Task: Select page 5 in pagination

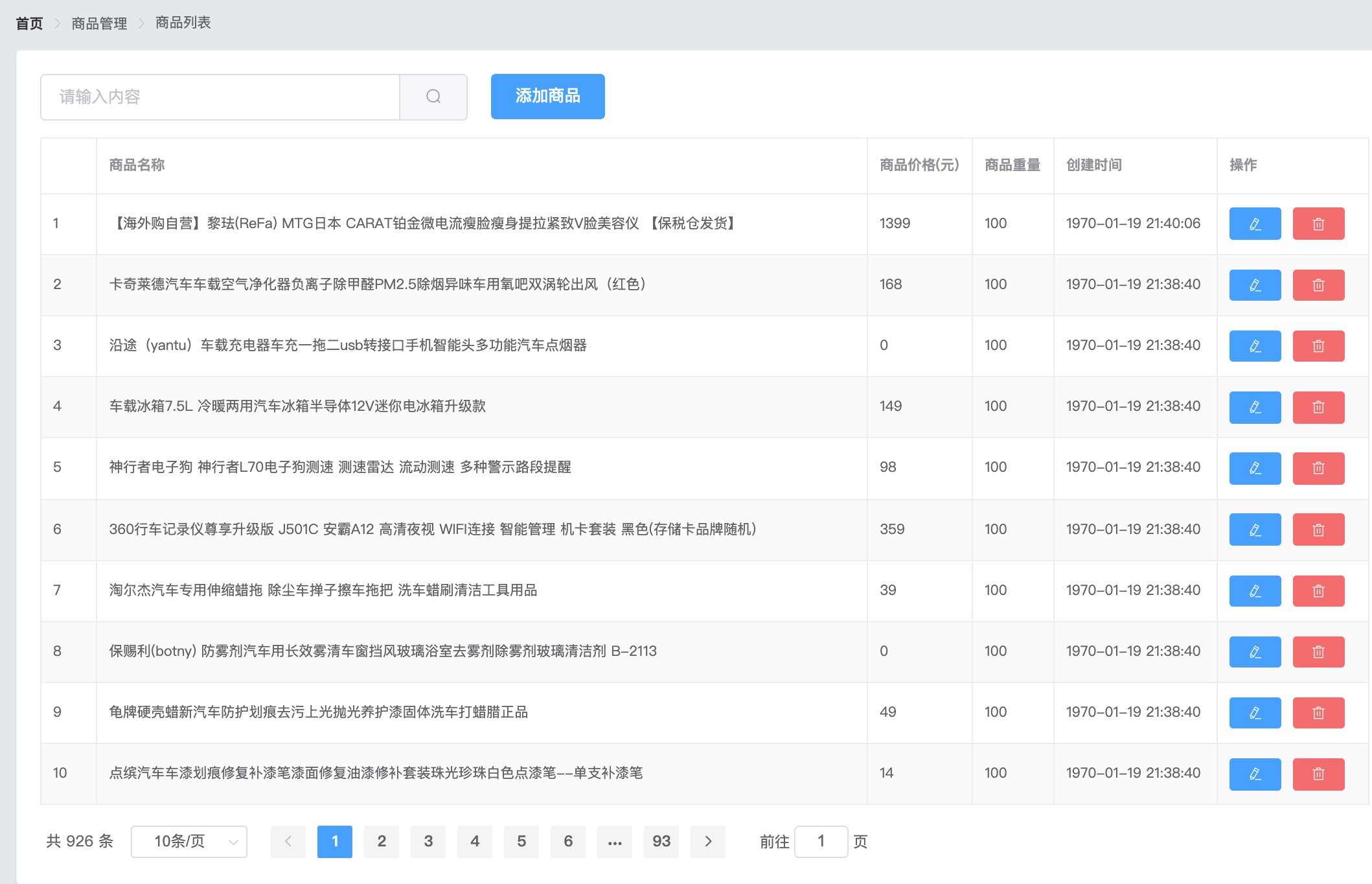Action: (521, 841)
